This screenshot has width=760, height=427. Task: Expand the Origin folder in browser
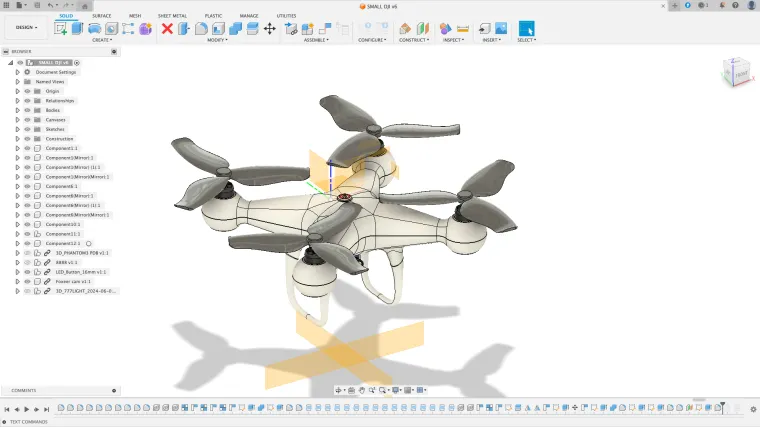click(x=17, y=91)
